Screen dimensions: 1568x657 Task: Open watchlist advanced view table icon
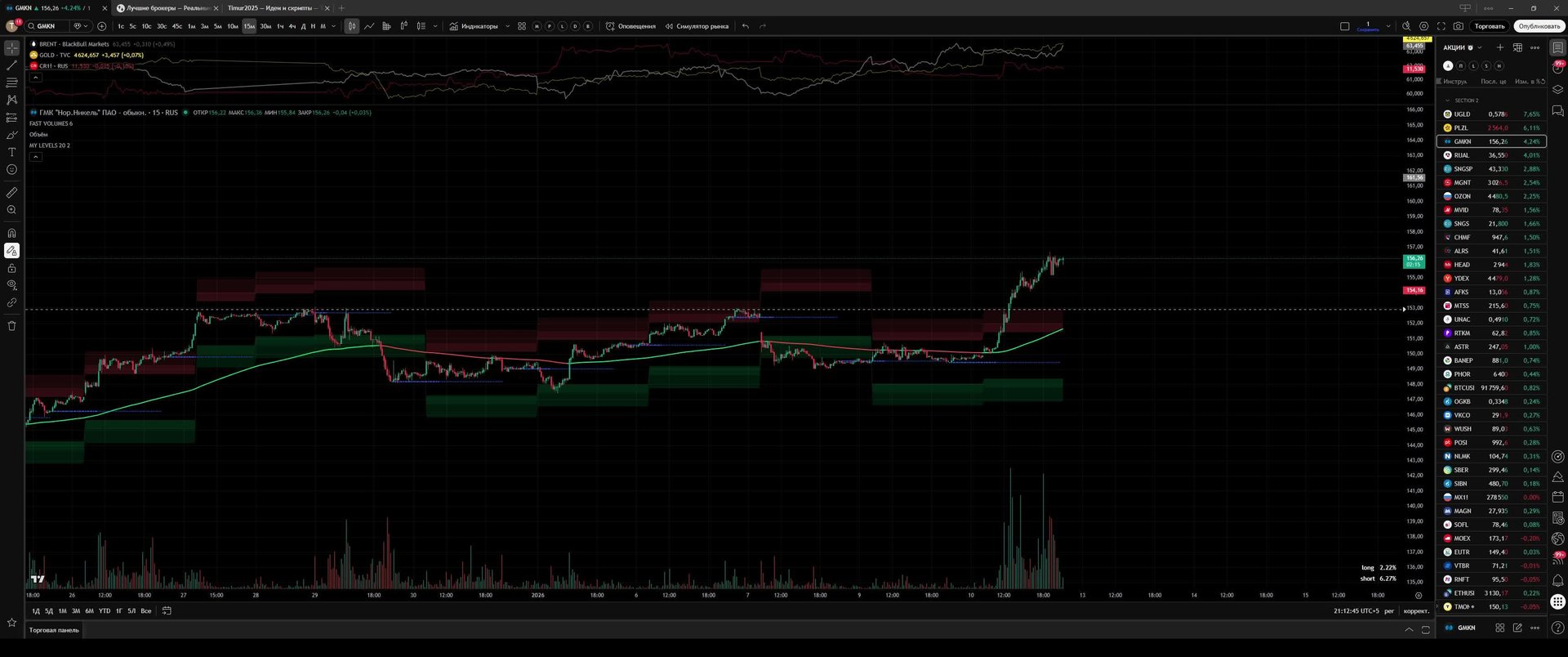coord(1517,47)
